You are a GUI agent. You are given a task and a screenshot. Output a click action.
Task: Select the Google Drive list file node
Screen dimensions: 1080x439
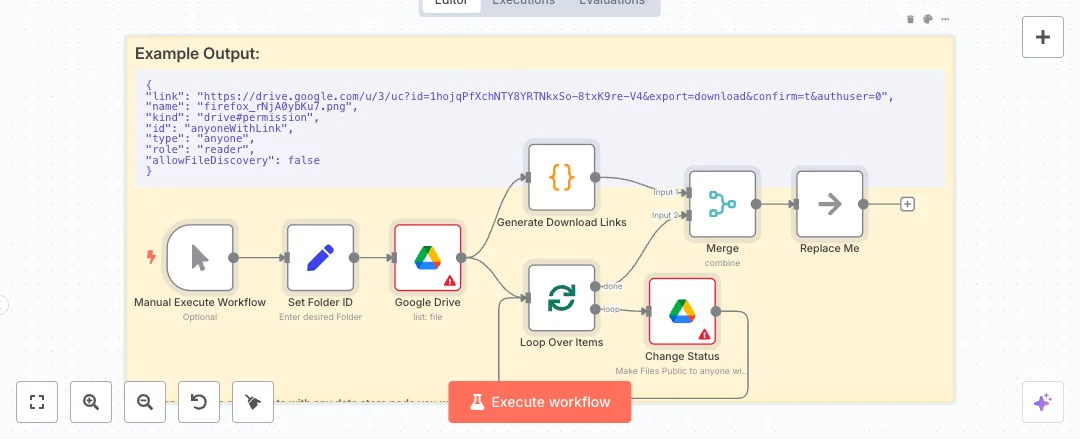coord(427,257)
